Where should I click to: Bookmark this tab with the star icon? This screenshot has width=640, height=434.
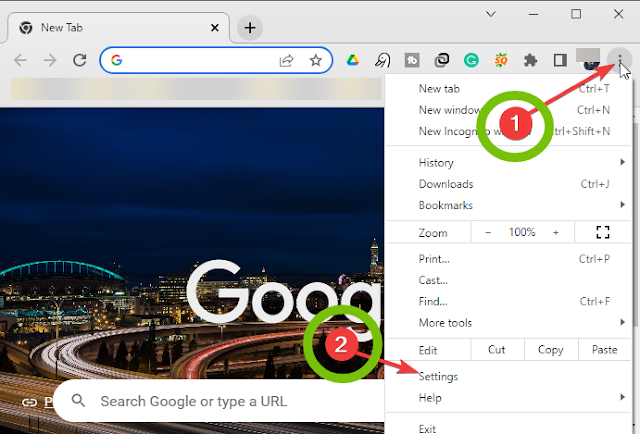tap(316, 60)
